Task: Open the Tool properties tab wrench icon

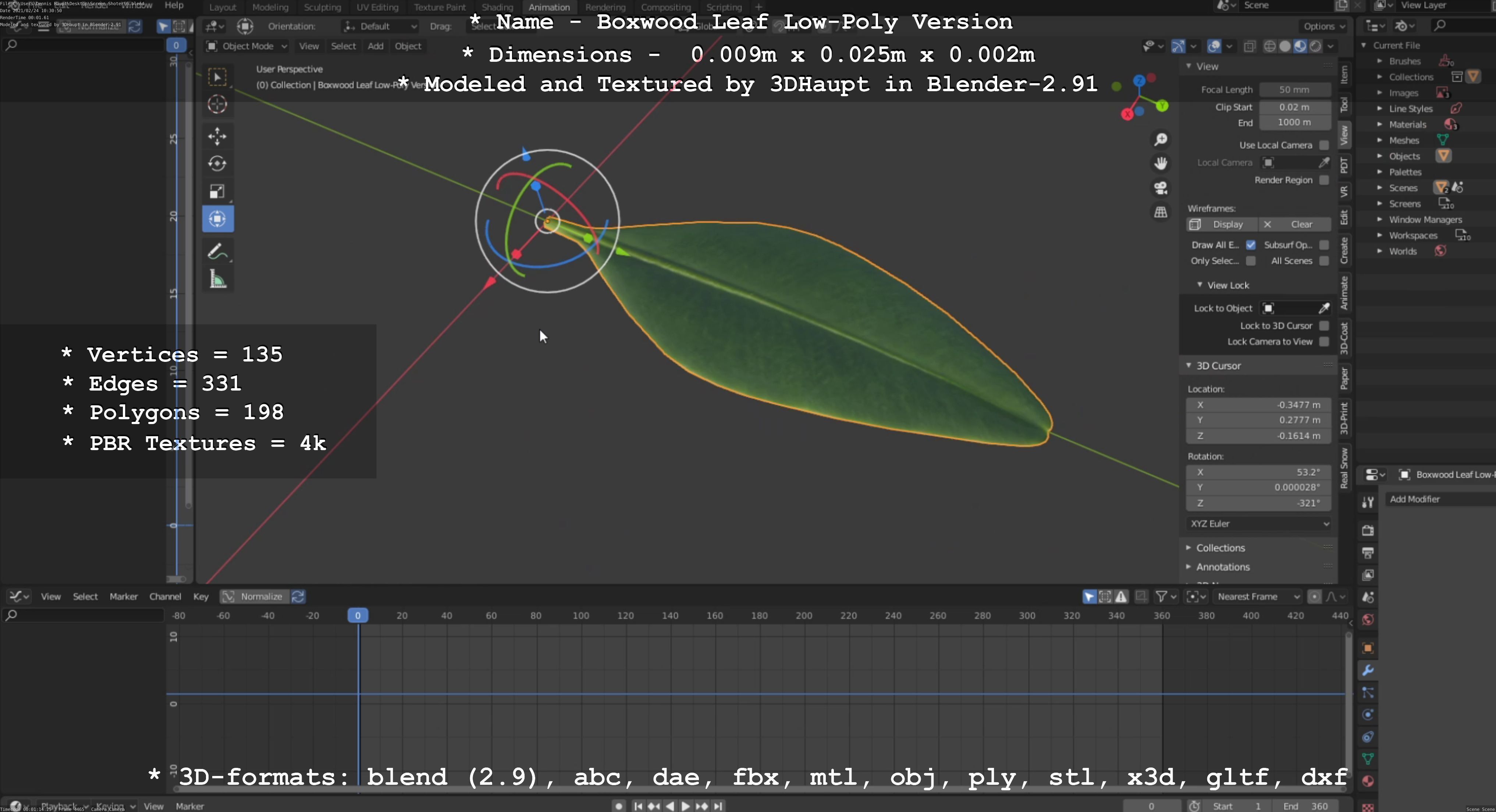Action: pyautogui.click(x=1368, y=503)
